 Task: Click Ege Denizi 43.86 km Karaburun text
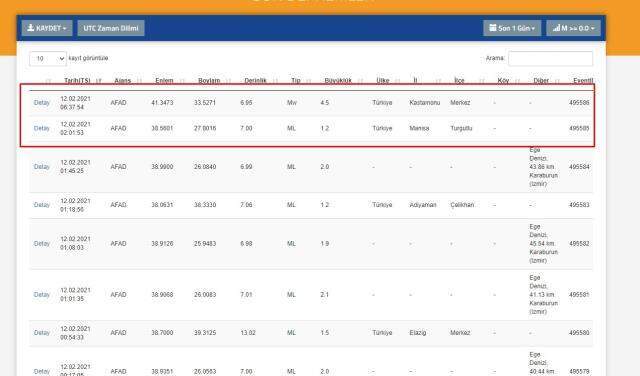(543, 167)
